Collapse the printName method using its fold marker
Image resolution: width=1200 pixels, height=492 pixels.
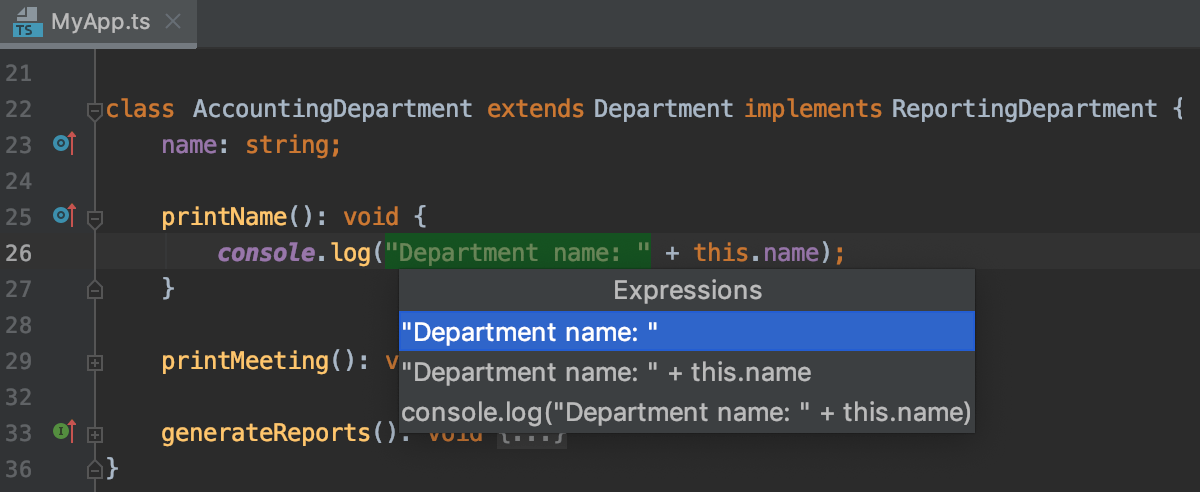[95, 217]
